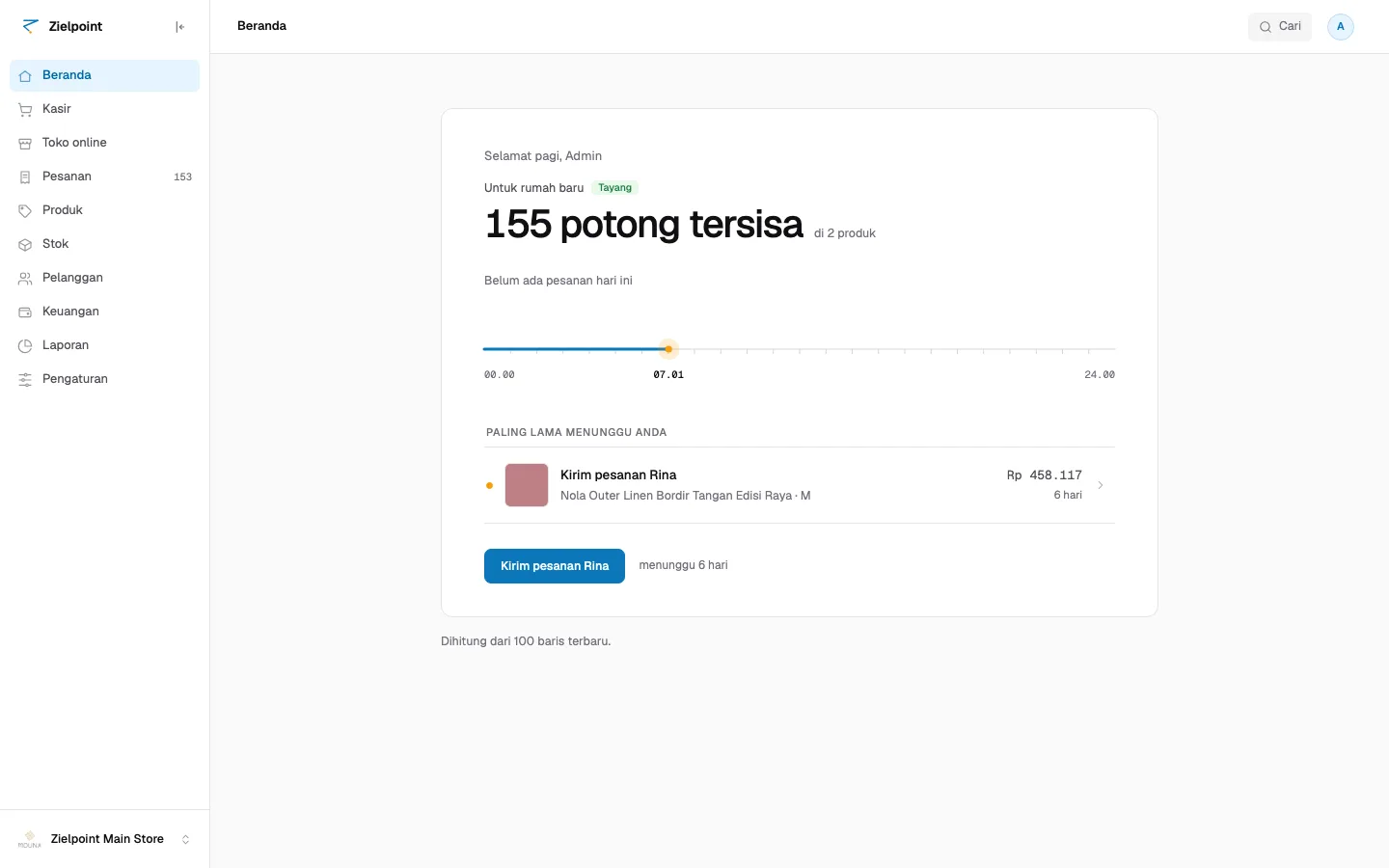Click the Rp 458.117 amount
This screenshot has height=868, width=1389.
(x=1045, y=475)
